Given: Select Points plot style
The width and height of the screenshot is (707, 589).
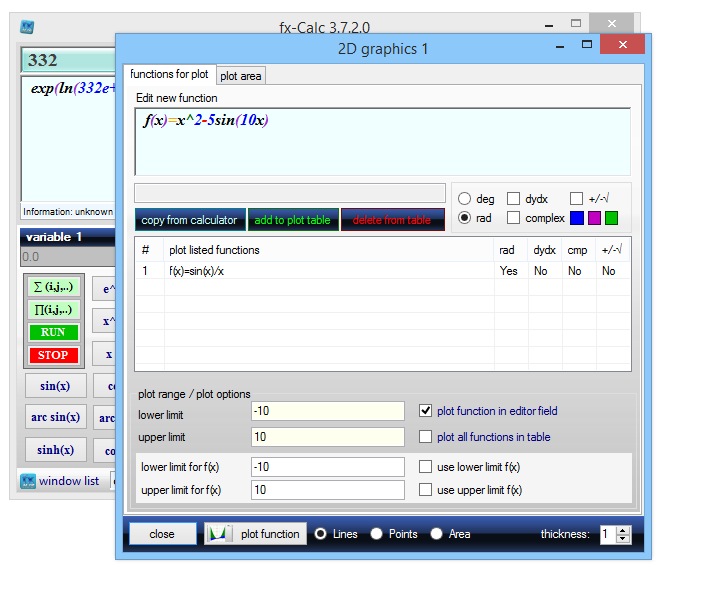Looking at the screenshot, I should click(376, 534).
